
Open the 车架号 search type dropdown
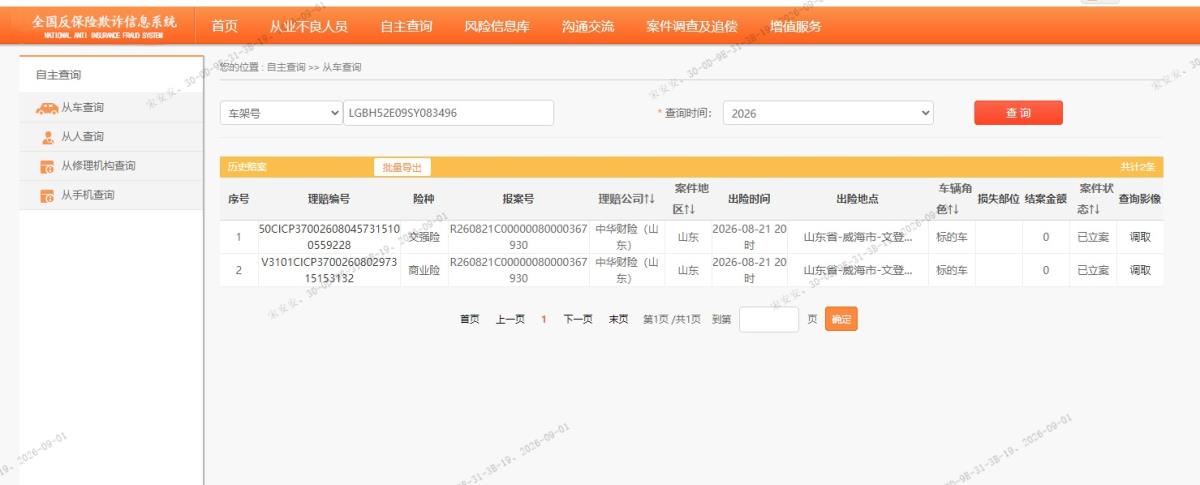point(281,113)
